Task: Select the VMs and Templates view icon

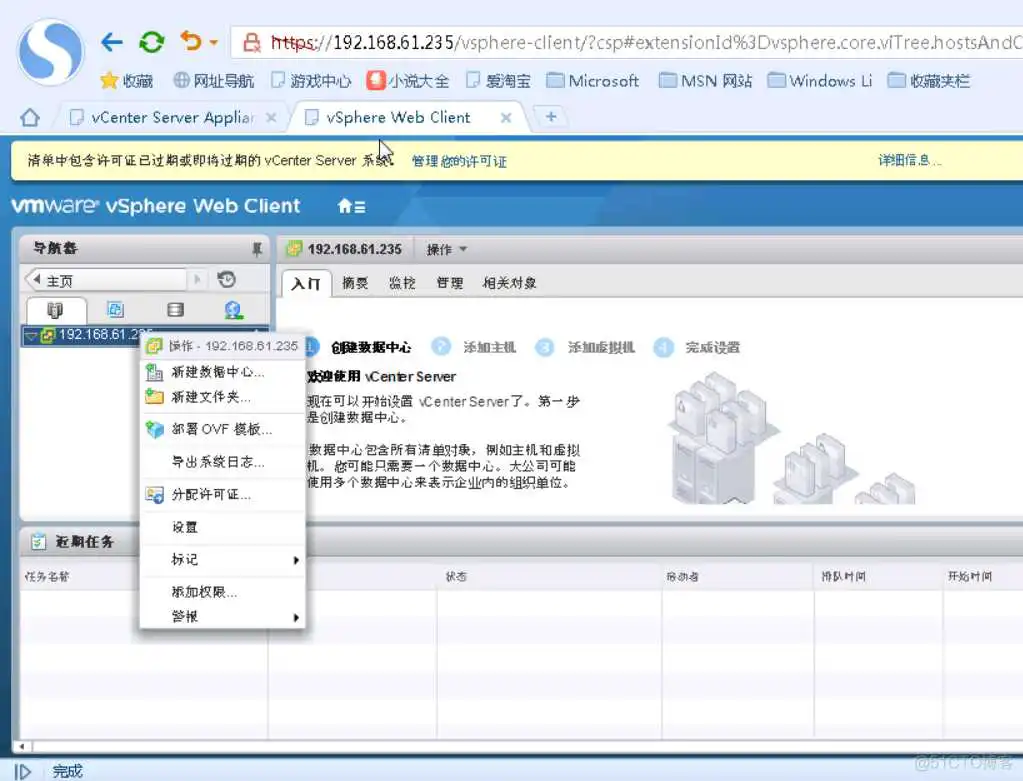Action: 115,309
